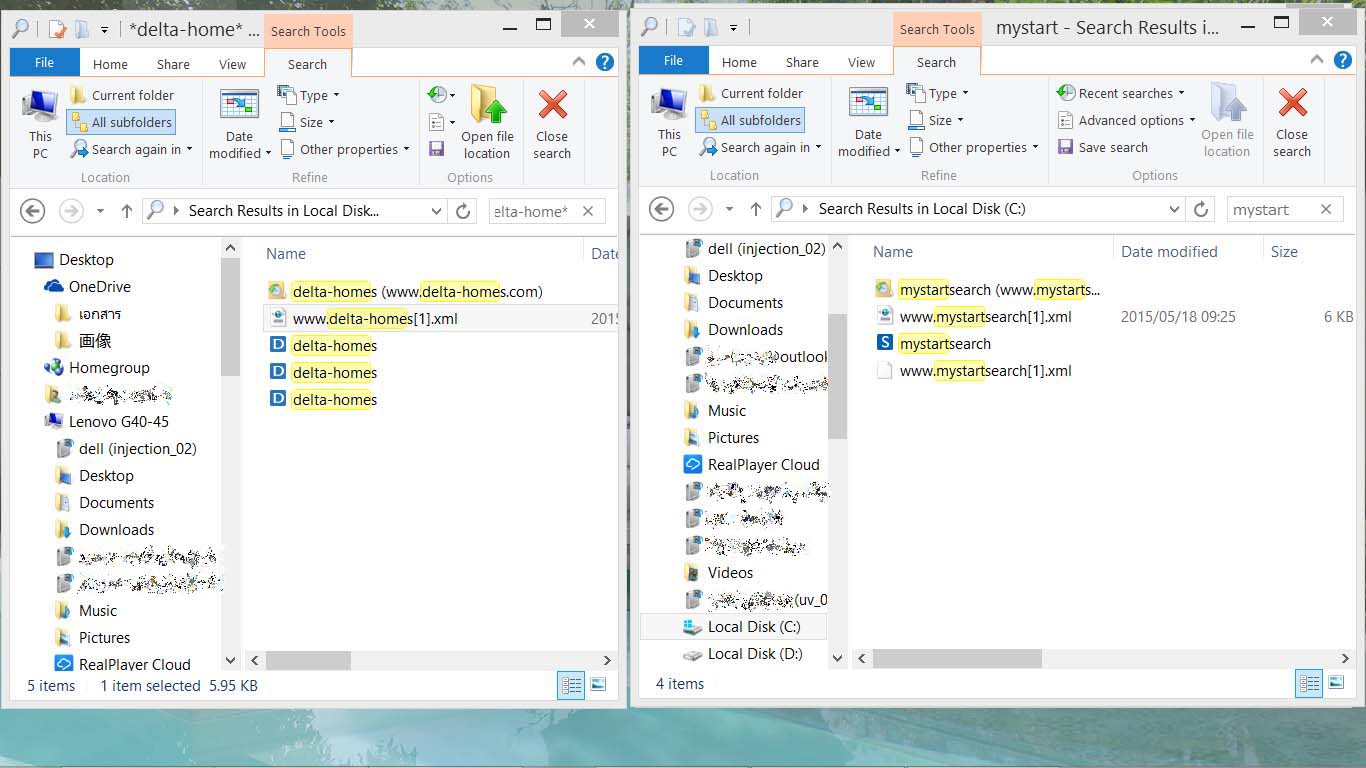Click This PC icon in left ribbon
Viewport: 1366px width, 768px height.
click(x=40, y=124)
